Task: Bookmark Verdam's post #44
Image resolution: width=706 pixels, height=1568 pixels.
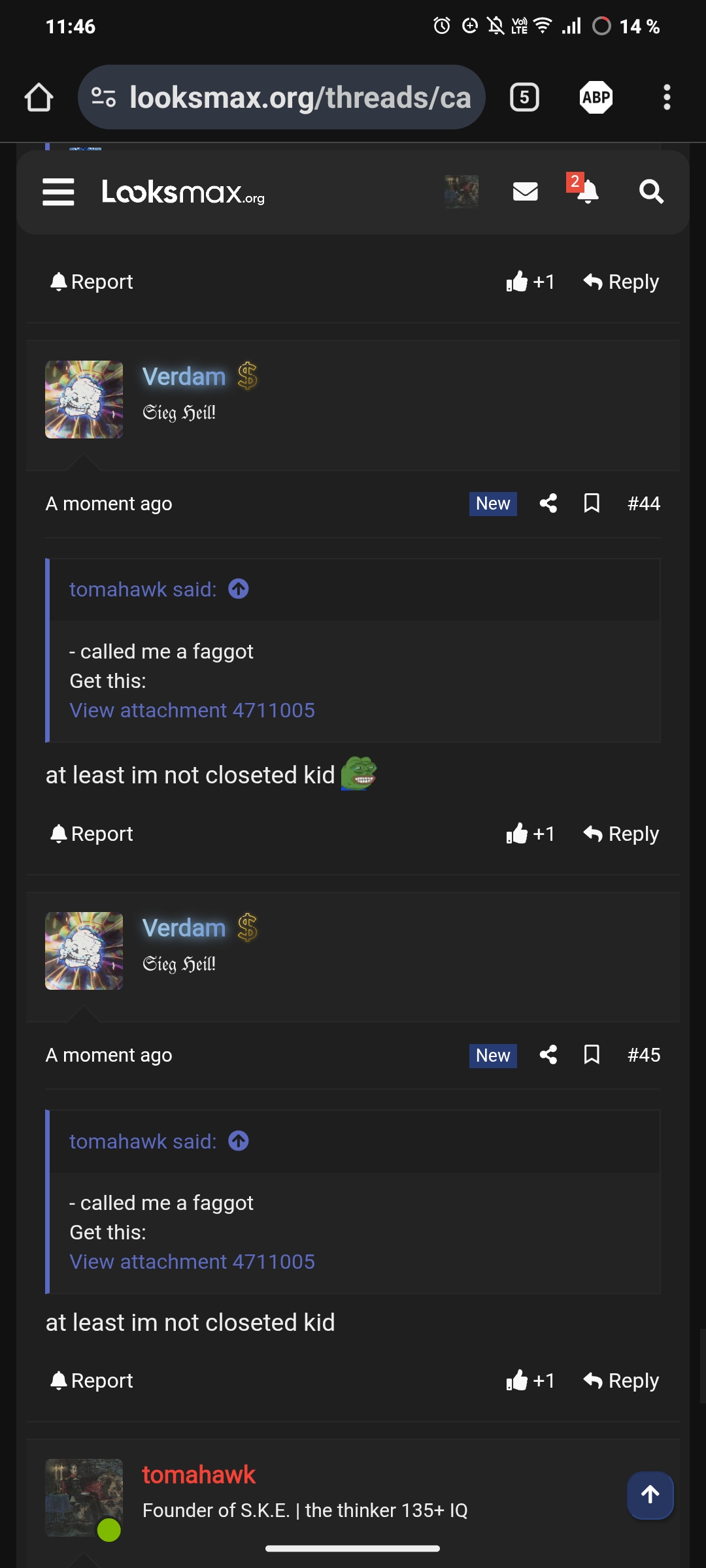Action: [x=591, y=504]
